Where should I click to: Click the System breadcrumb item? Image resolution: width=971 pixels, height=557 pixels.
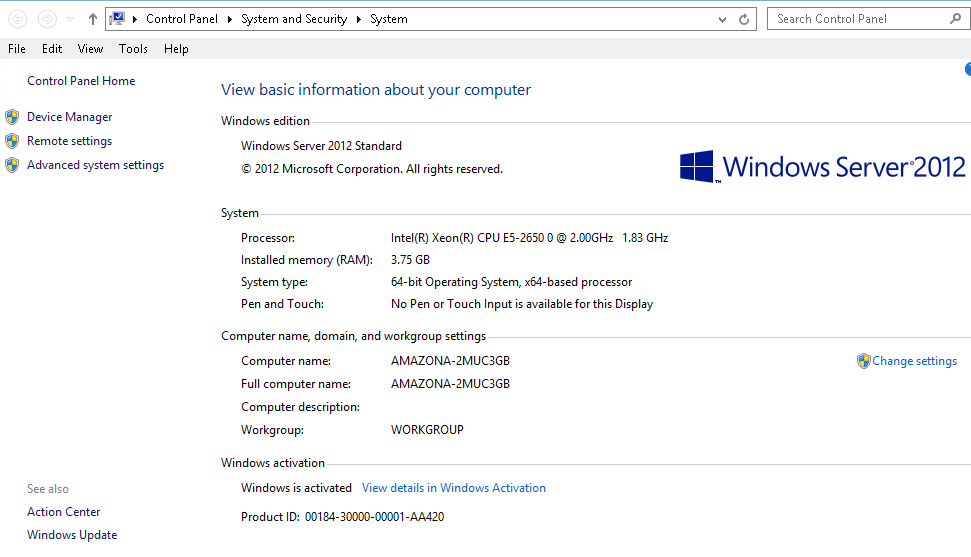(389, 19)
